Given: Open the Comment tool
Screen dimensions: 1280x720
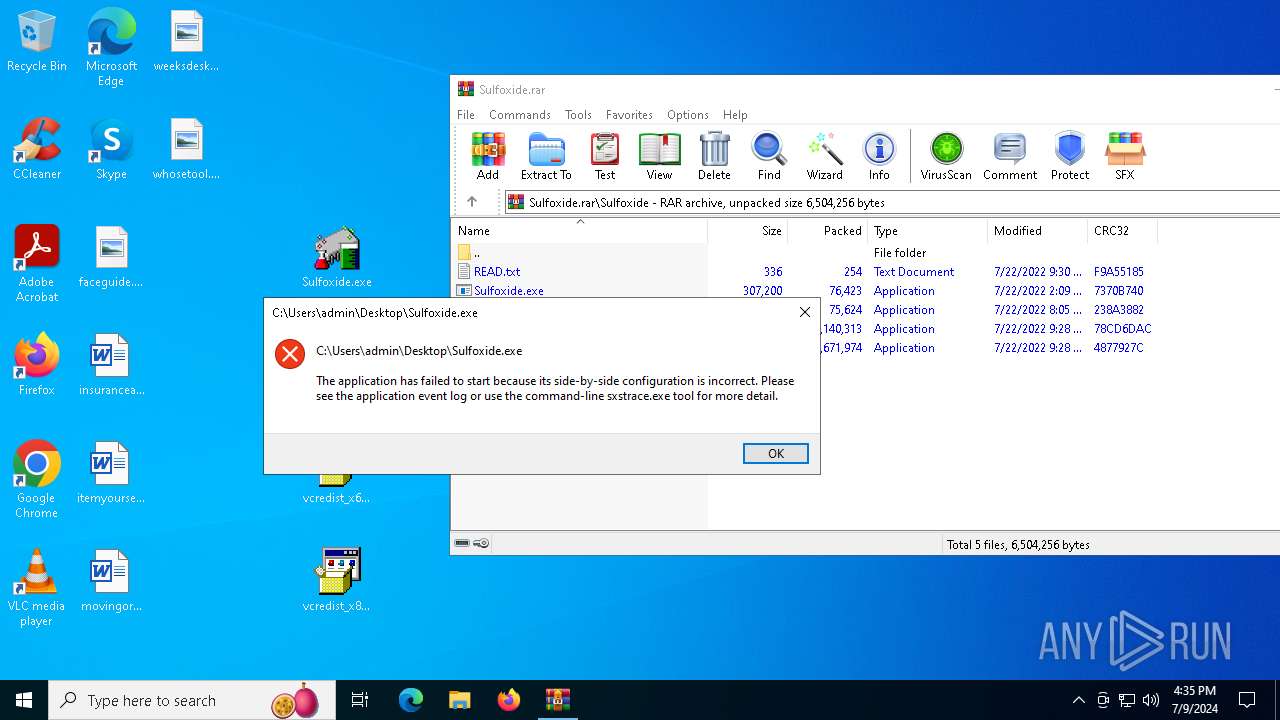Looking at the screenshot, I should coord(1010,156).
